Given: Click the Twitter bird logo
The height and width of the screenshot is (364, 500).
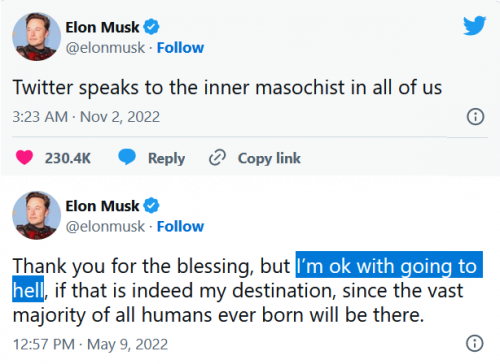Looking at the screenshot, I should coord(474,25).
